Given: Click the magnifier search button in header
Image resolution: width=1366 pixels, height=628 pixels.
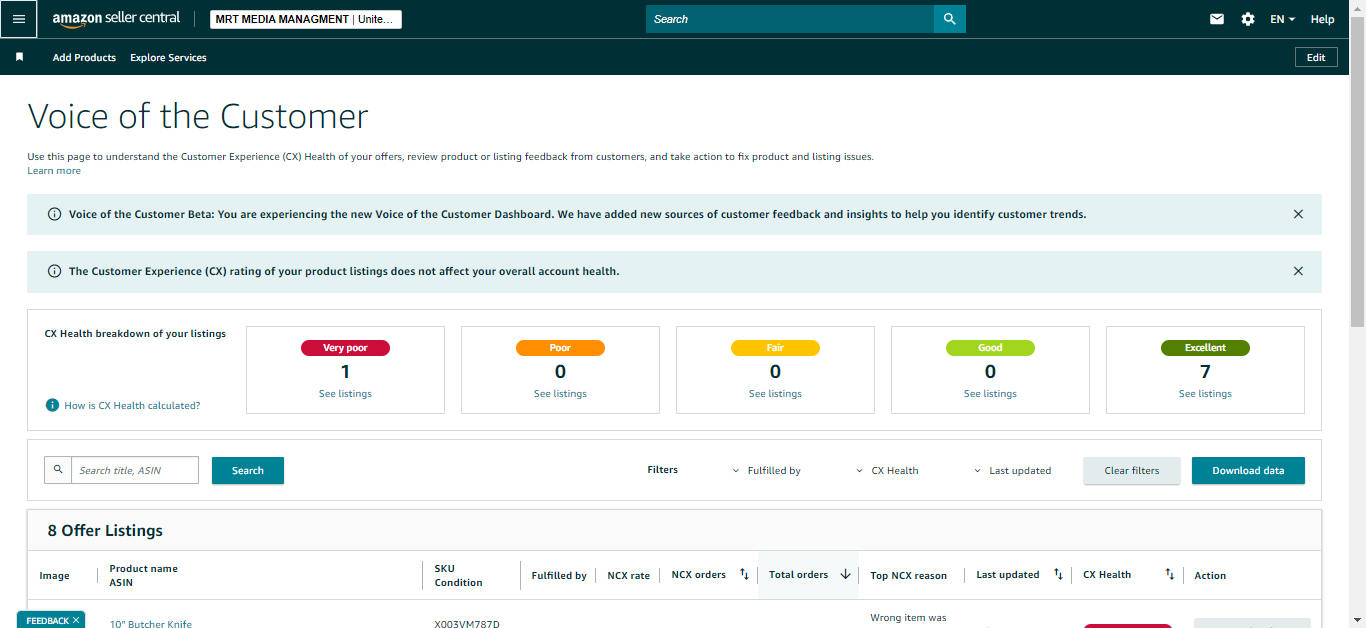Looking at the screenshot, I should tap(950, 19).
